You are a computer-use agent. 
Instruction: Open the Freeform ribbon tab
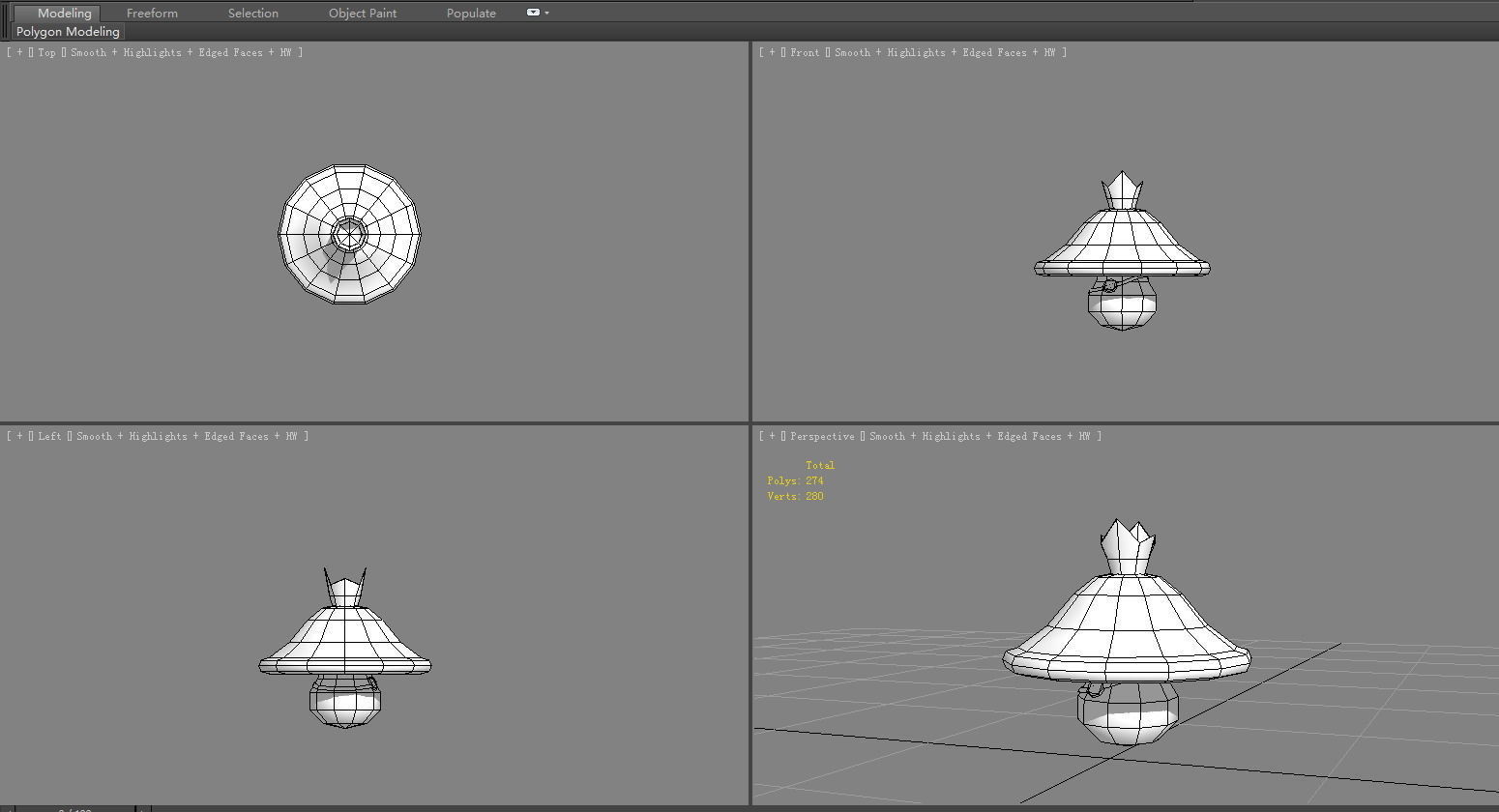(x=152, y=13)
